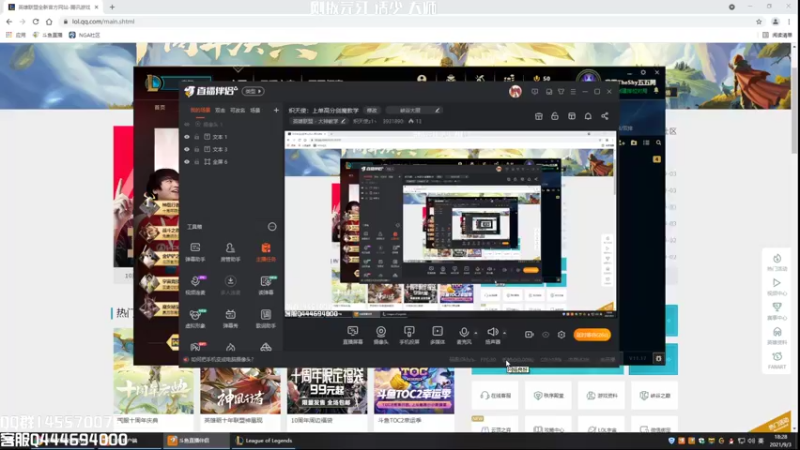Open the 弹幕秀 TV-shaped tool
800x450 pixels.
tap(230, 318)
